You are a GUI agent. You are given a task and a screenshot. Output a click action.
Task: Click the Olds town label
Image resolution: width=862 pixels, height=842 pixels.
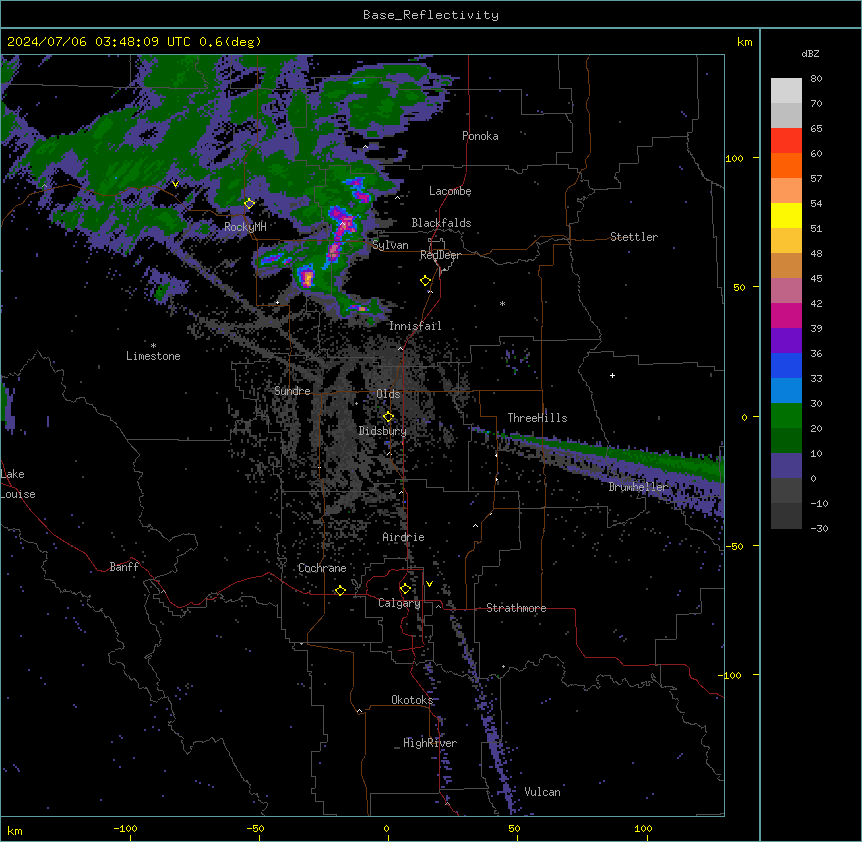(x=388, y=394)
